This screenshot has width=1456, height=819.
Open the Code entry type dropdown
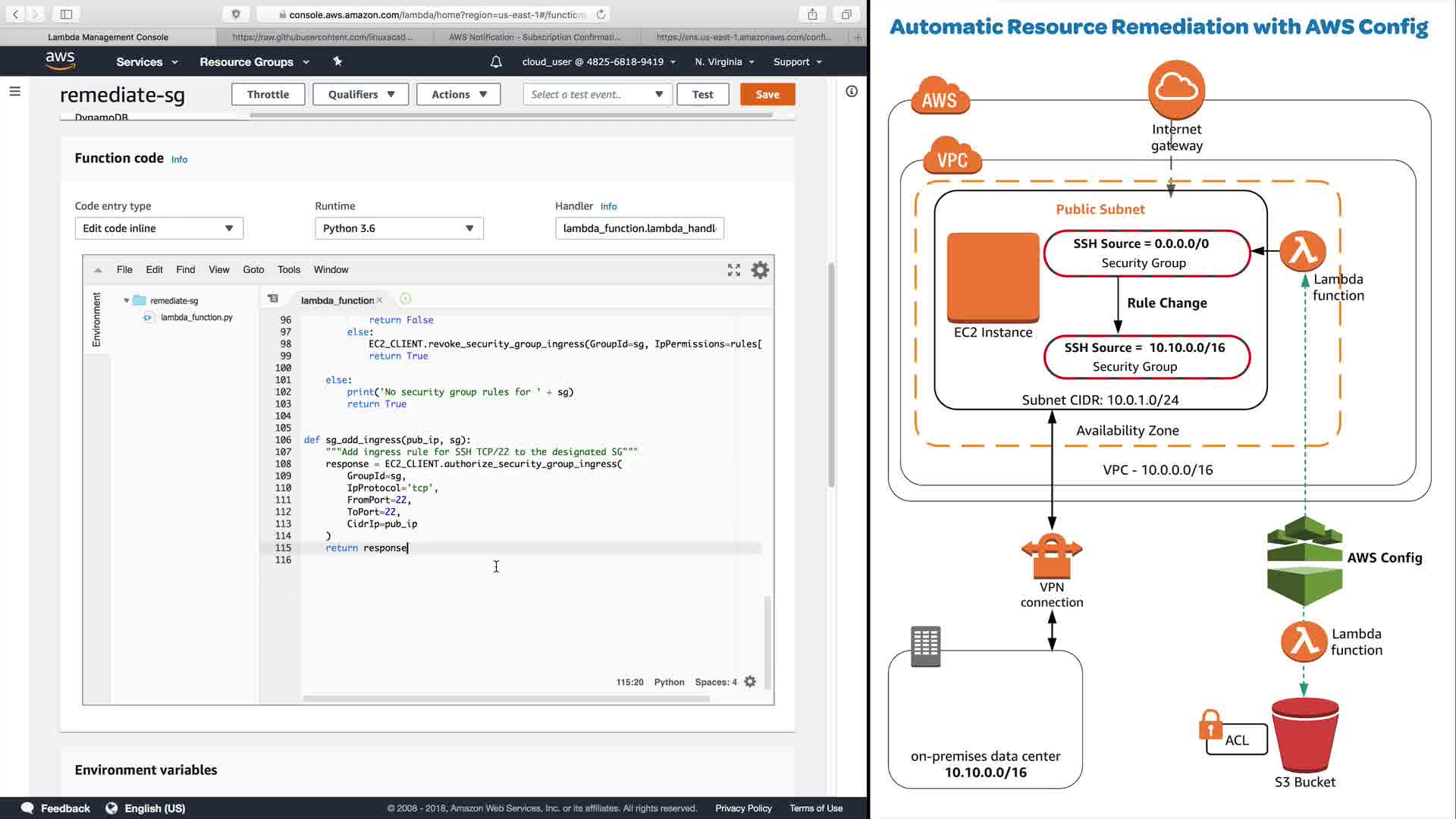158,228
